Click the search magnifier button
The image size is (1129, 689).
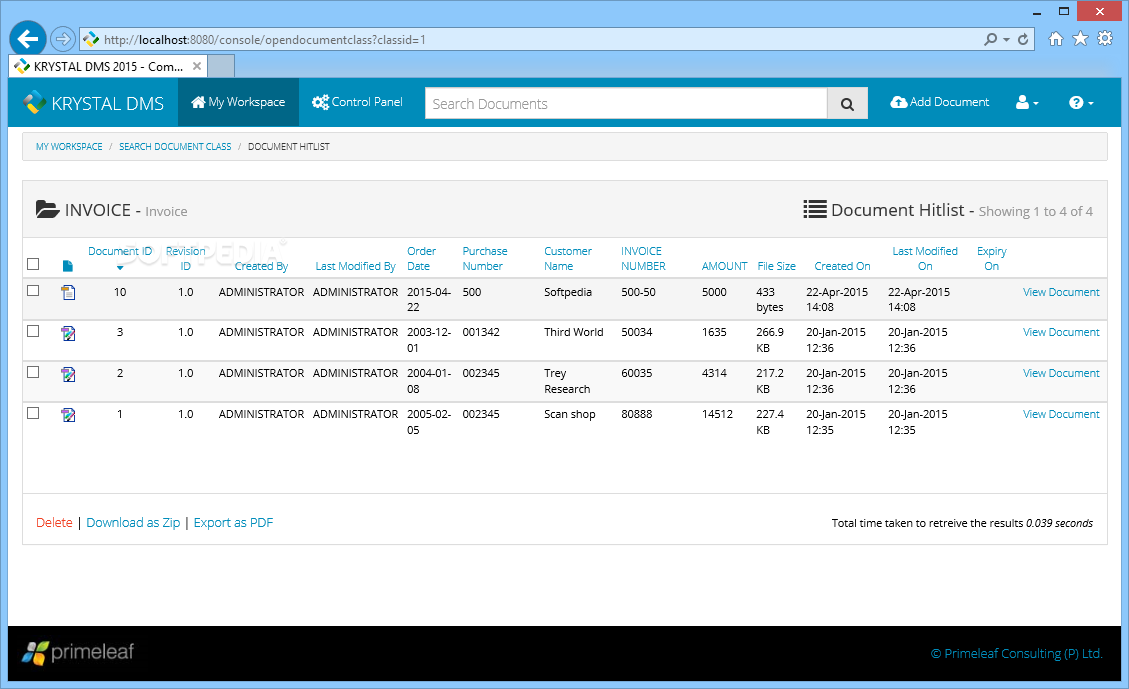847,104
